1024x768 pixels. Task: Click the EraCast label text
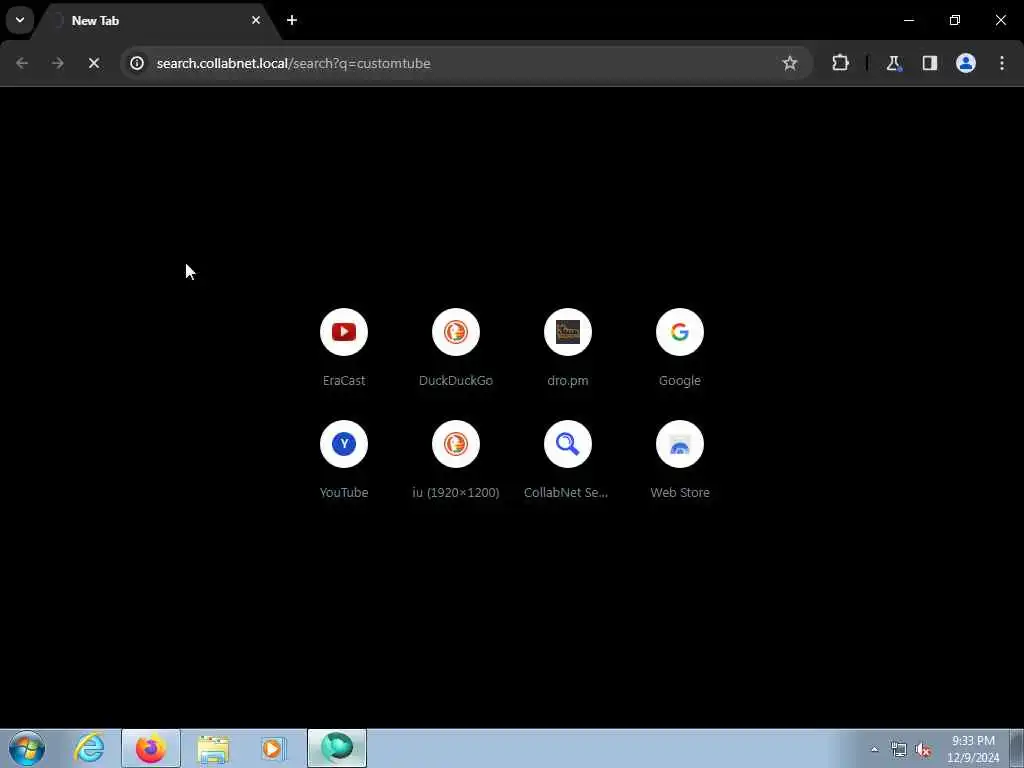344,380
